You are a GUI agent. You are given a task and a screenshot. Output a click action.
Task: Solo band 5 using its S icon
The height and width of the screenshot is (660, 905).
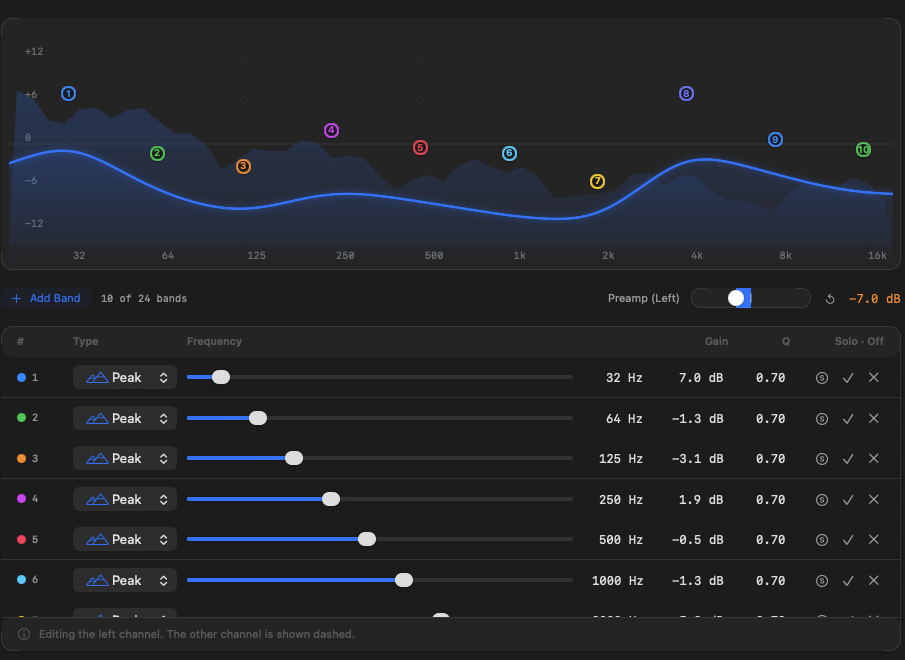click(x=822, y=539)
